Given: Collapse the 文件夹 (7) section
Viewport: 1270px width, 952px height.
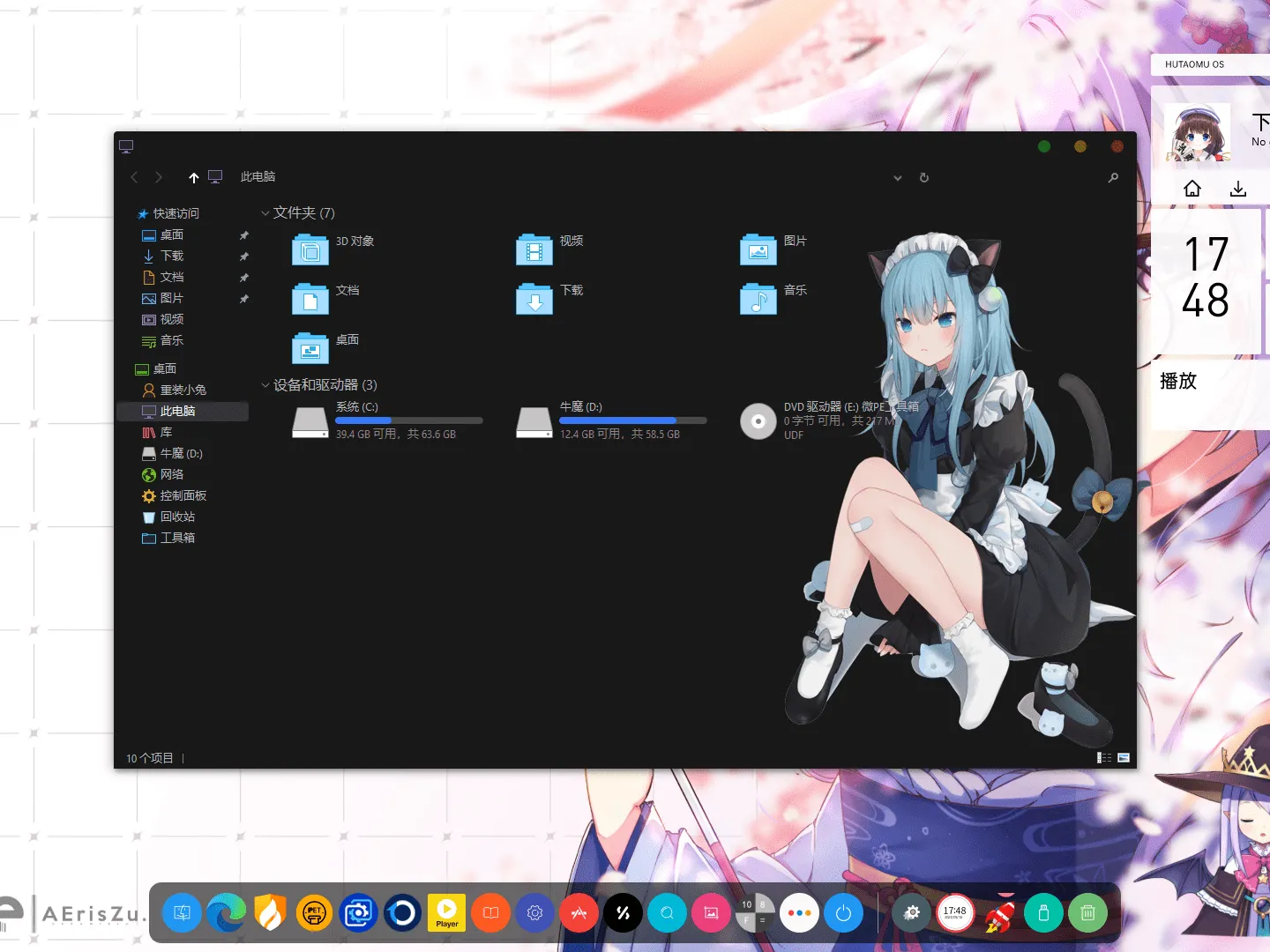Looking at the screenshot, I should coord(265,212).
